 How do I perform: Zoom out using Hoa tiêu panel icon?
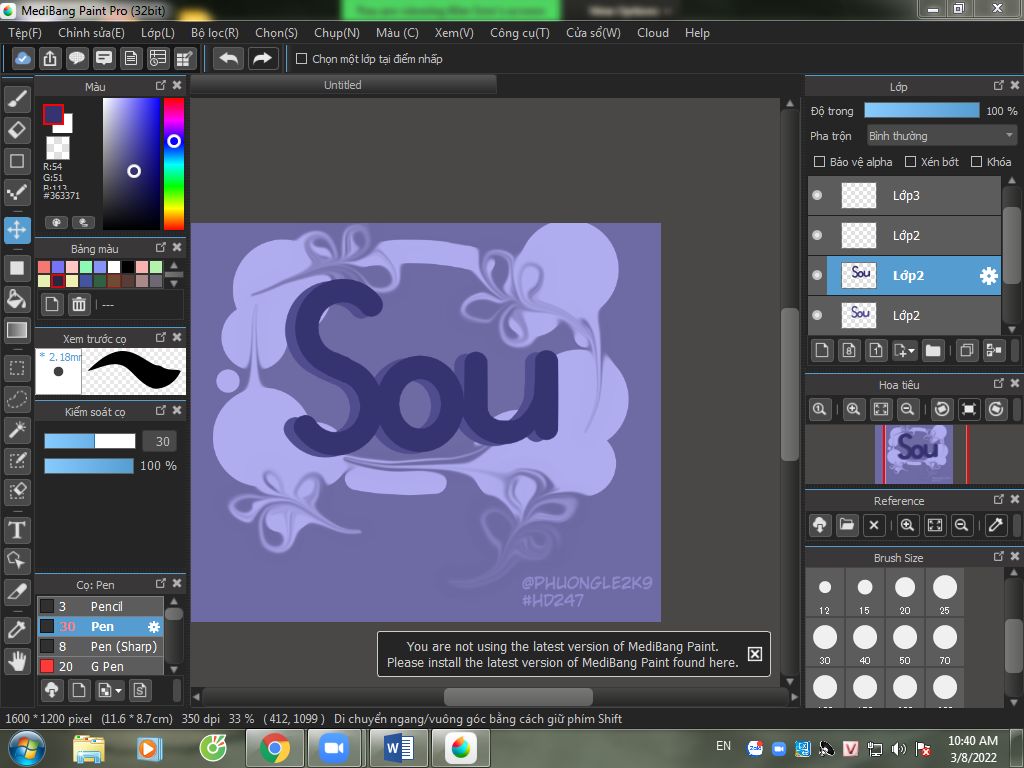tap(907, 409)
